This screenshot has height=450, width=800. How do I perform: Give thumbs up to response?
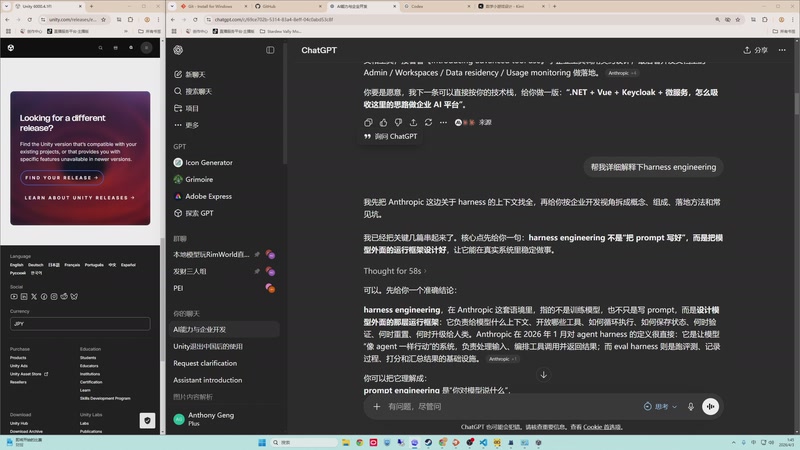click(383, 122)
